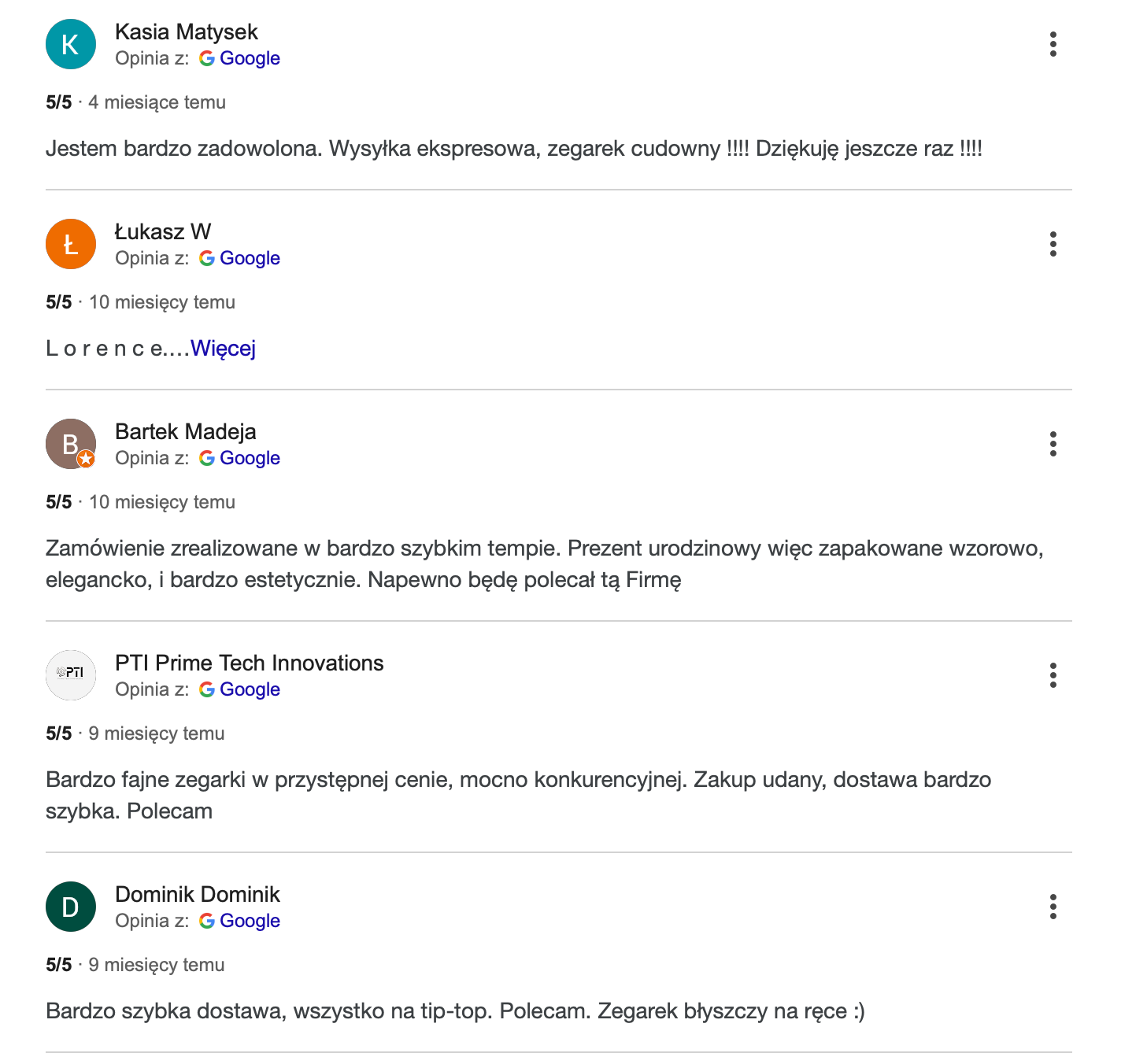
Task: Click PTI Prime Tech Innovations logo avatar
Action: 71,675
